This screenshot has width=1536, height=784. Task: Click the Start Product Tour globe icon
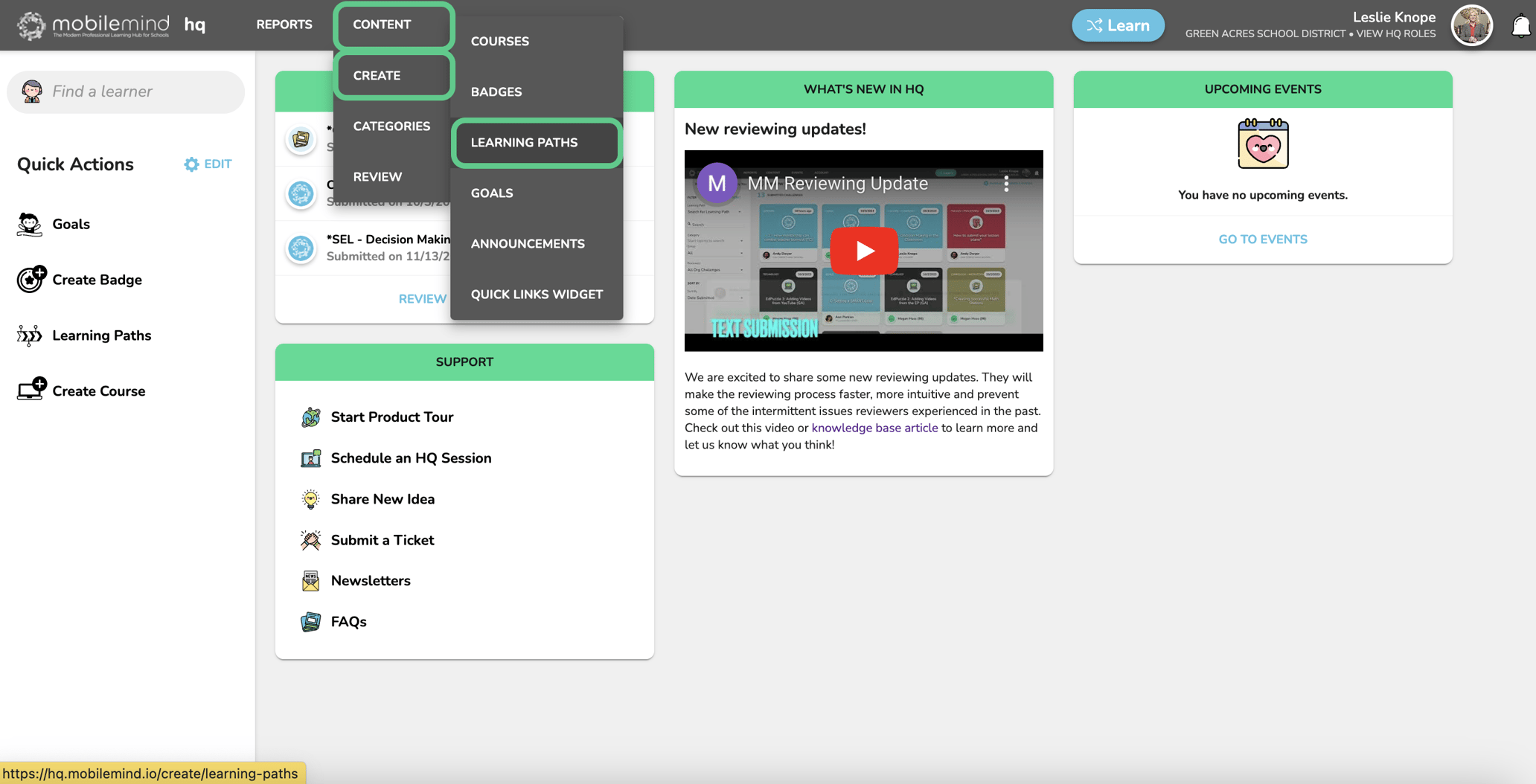tap(310, 417)
